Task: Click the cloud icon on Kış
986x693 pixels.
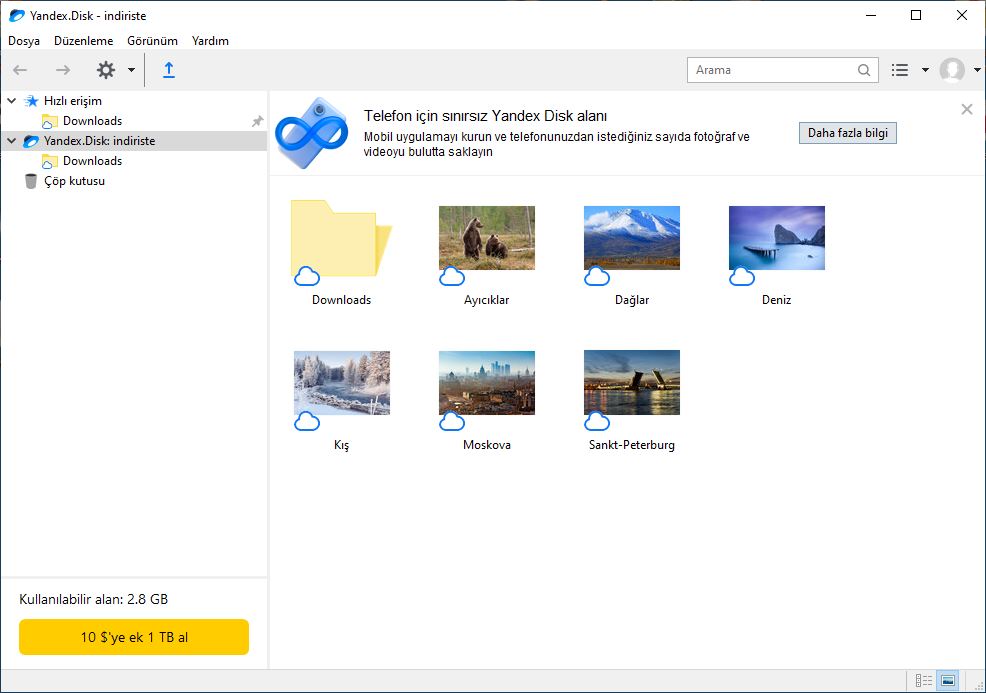Action: (307, 421)
